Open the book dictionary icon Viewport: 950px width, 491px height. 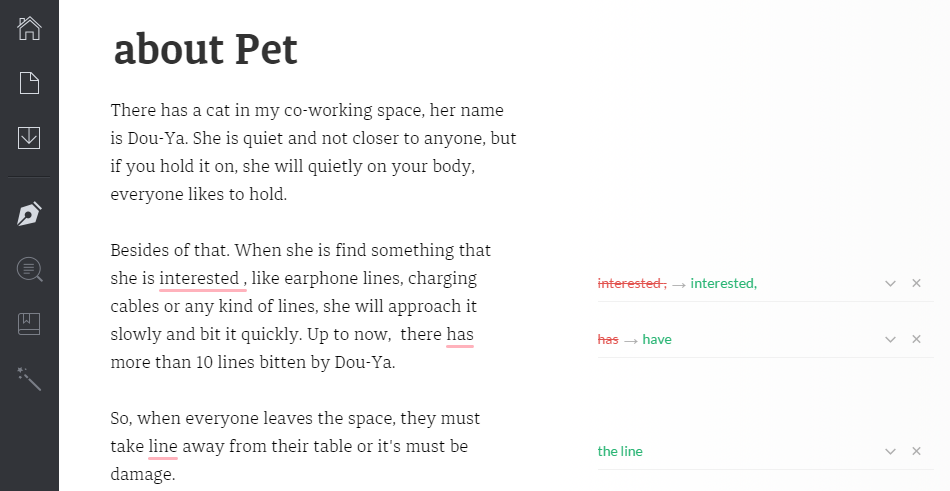tap(29, 323)
